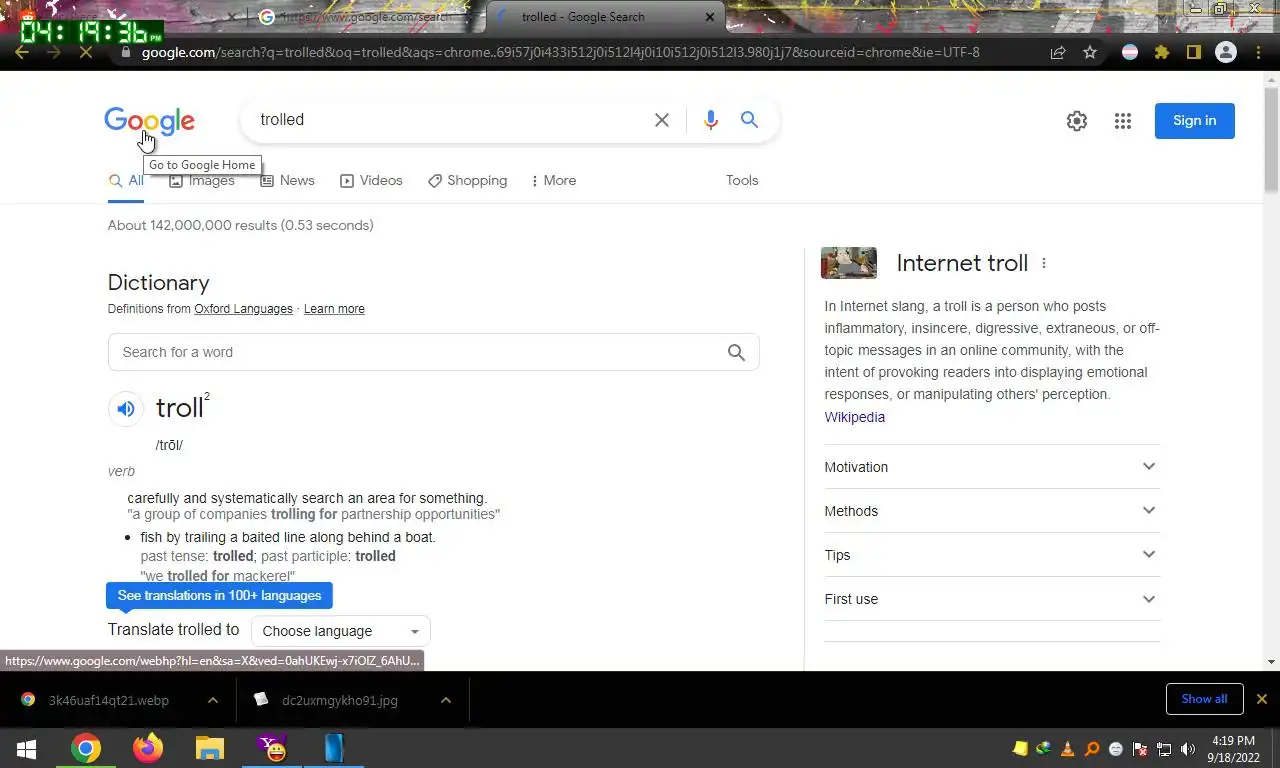Open Google quick settings gear

point(1077,121)
